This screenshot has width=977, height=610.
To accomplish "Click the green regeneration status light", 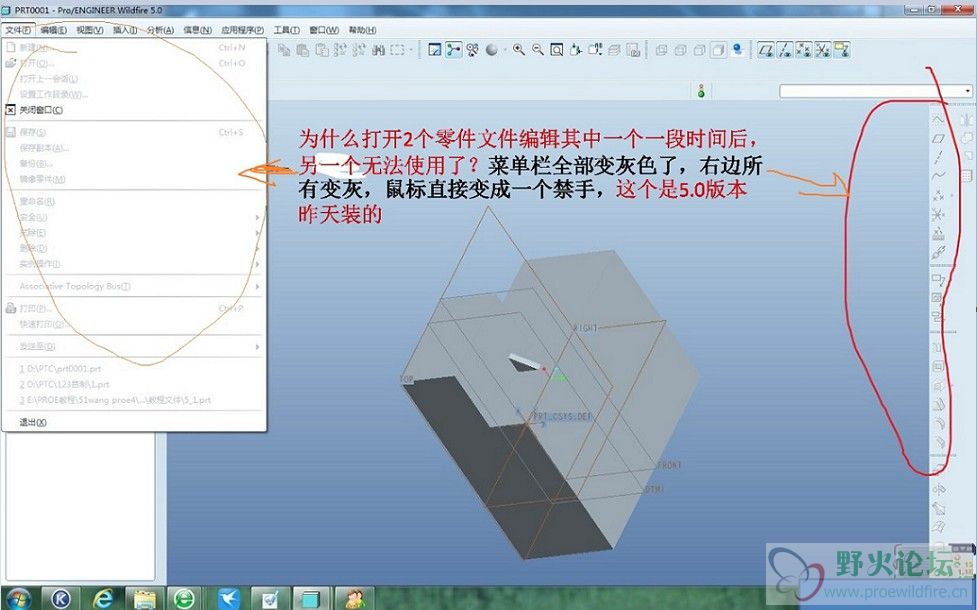I will 701,92.
